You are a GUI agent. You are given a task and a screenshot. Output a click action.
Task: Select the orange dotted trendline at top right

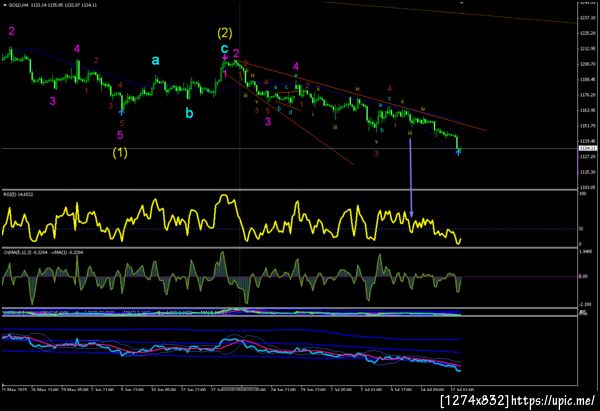coord(450,13)
